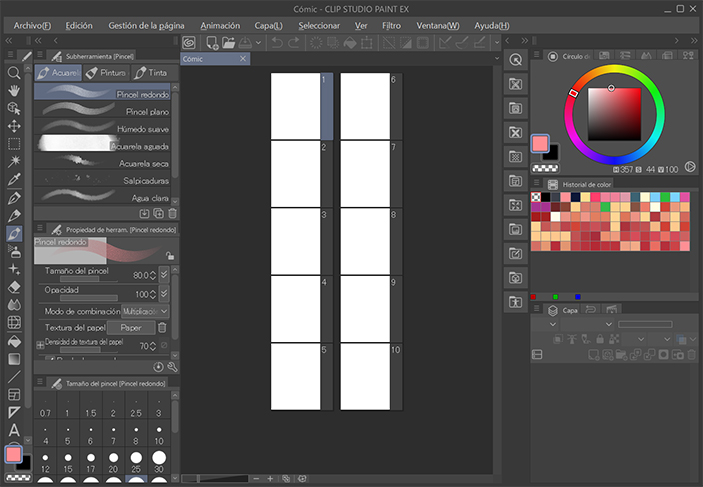Click the Paper texture button
The height and width of the screenshot is (487, 703).
tap(131, 327)
